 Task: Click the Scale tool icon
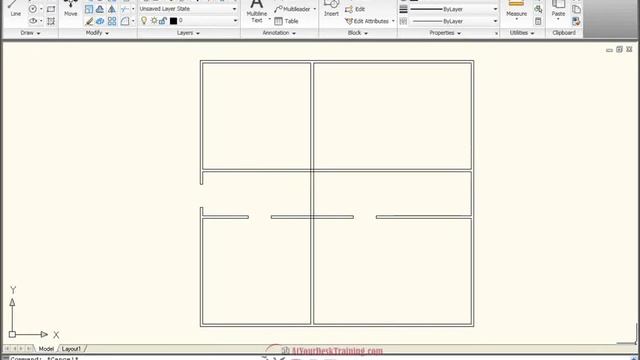pyautogui.click(x=89, y=9)
